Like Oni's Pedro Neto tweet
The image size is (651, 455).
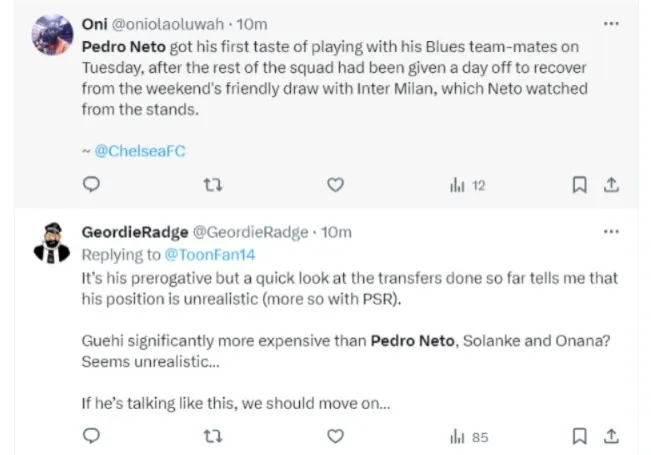pyautogui.click(x=336, y=184)
